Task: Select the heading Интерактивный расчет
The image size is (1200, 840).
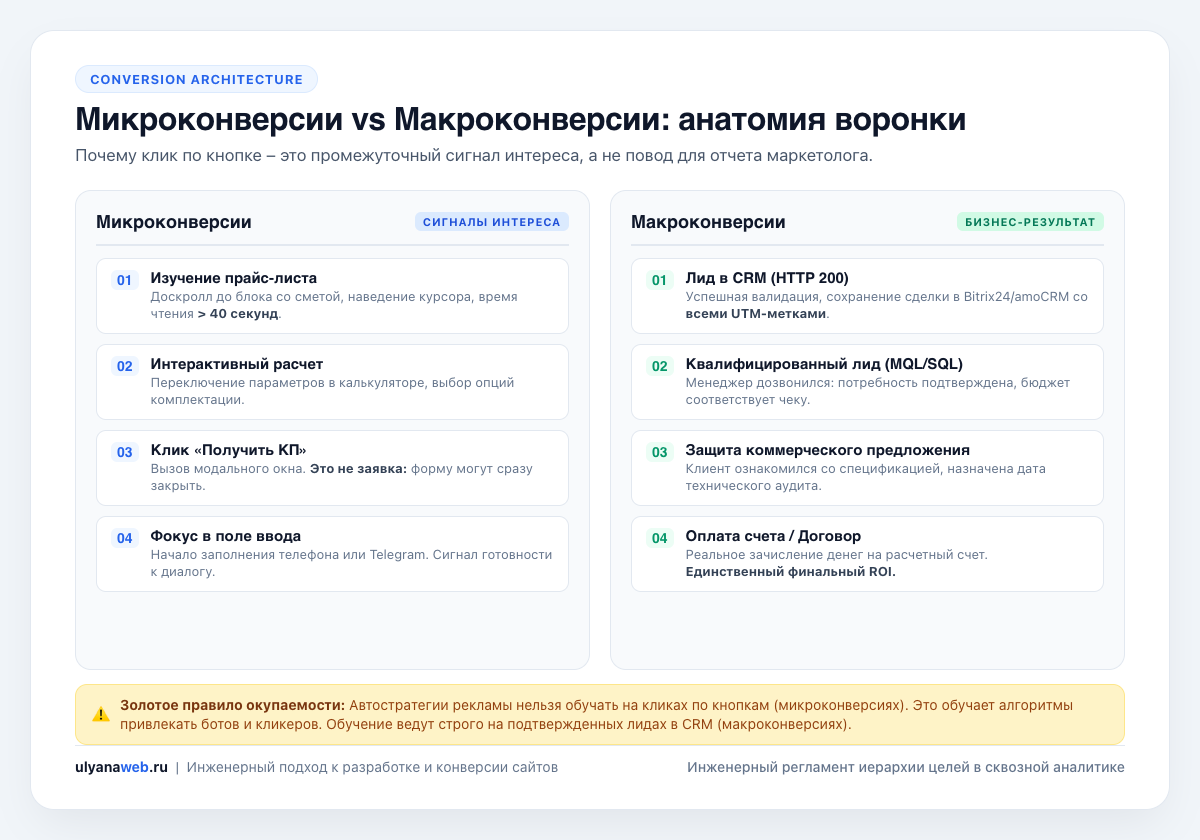Action: [x=237, y=364]
